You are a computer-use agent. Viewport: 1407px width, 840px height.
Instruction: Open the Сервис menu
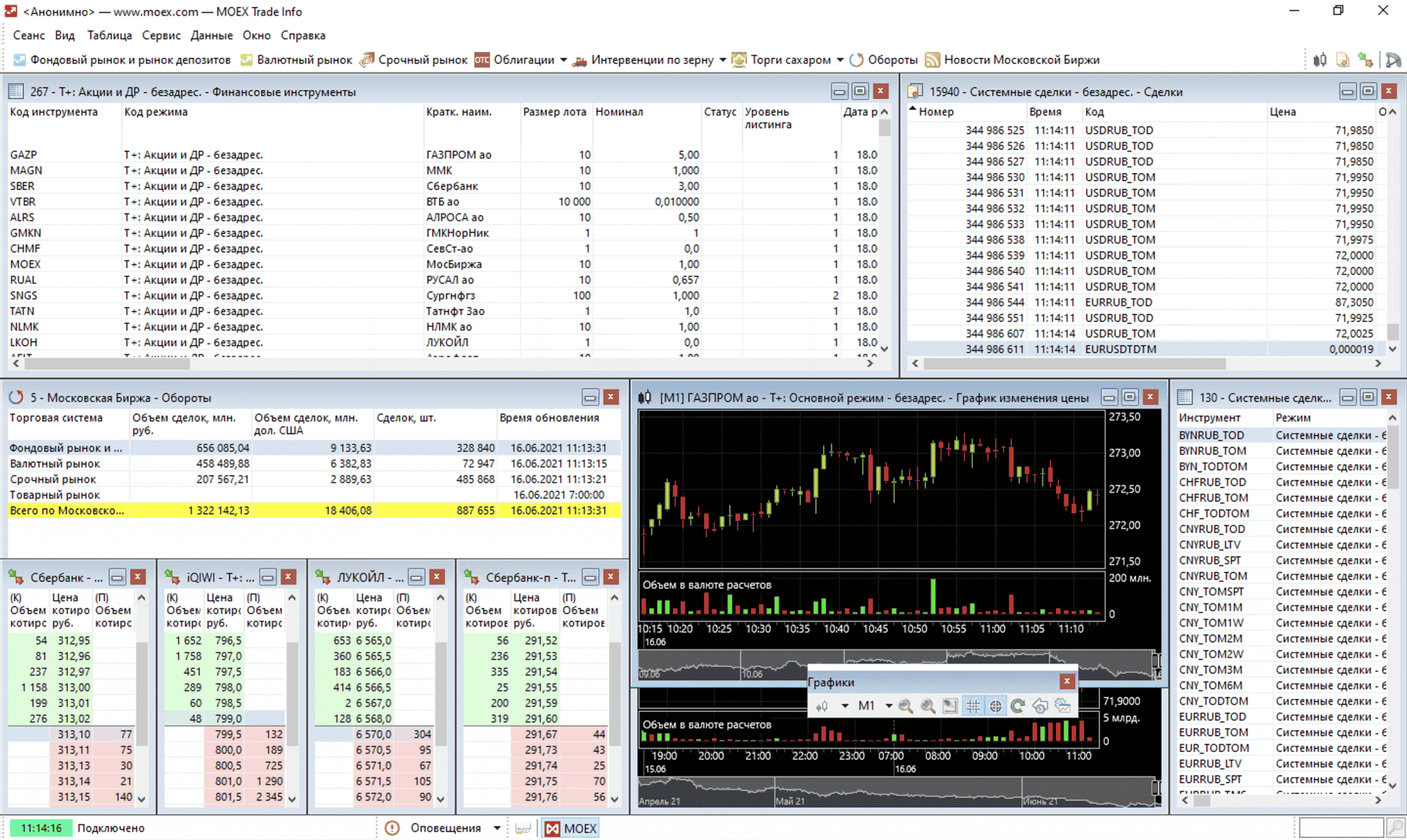pos(162,35)
